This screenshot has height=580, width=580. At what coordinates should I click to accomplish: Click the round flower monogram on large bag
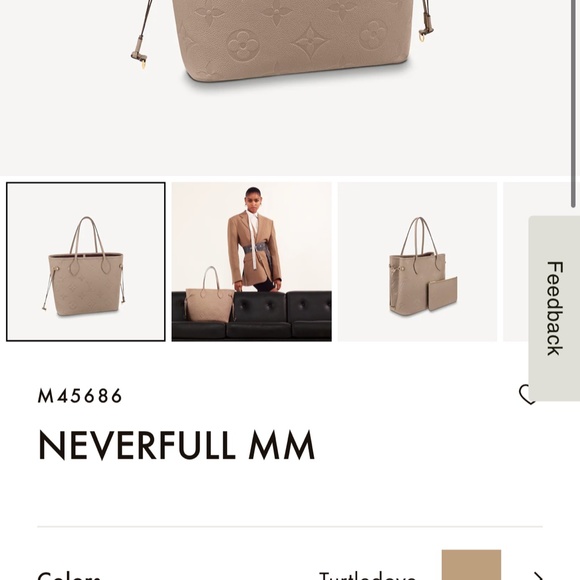[243, 45]
